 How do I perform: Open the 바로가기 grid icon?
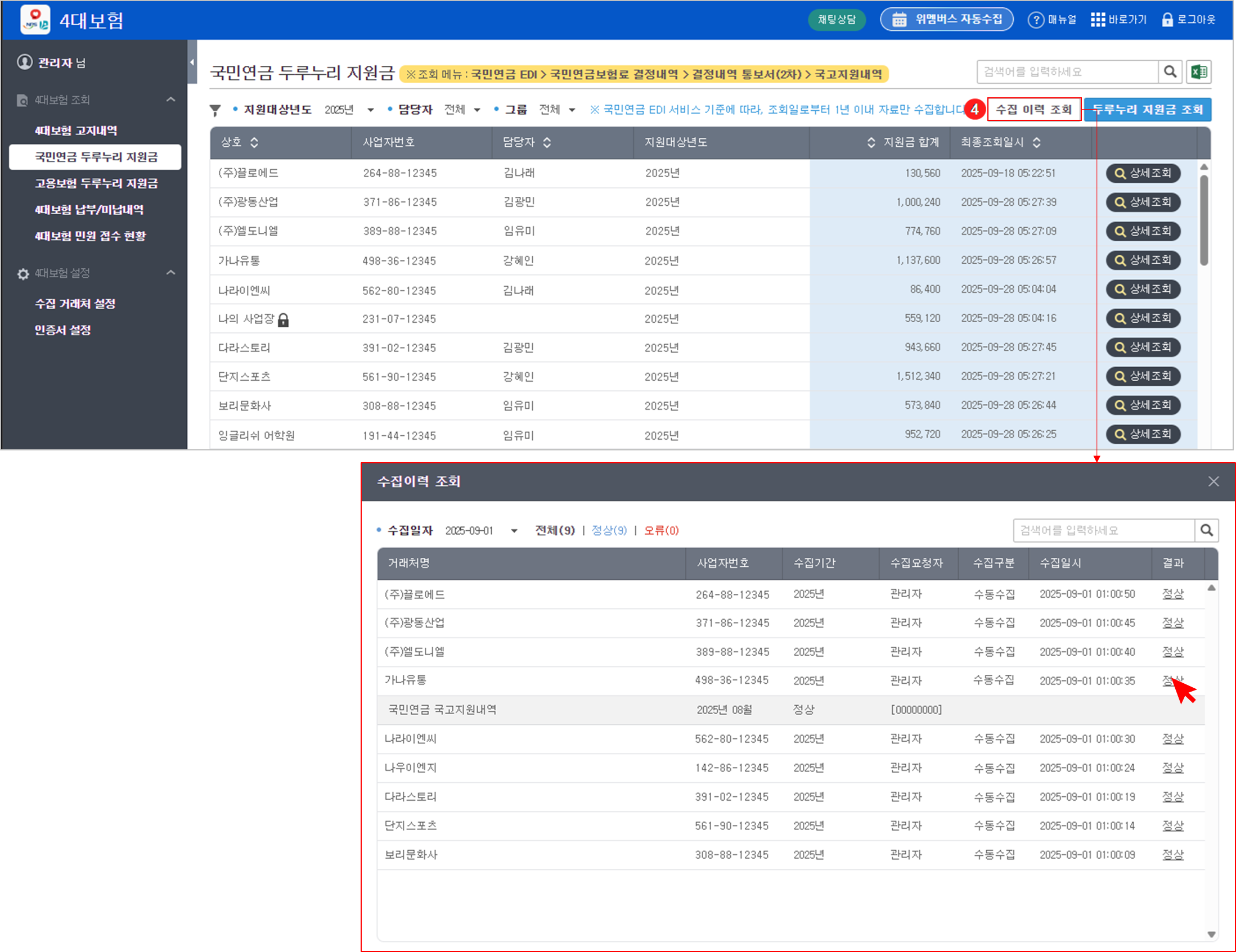point(1098,20)
